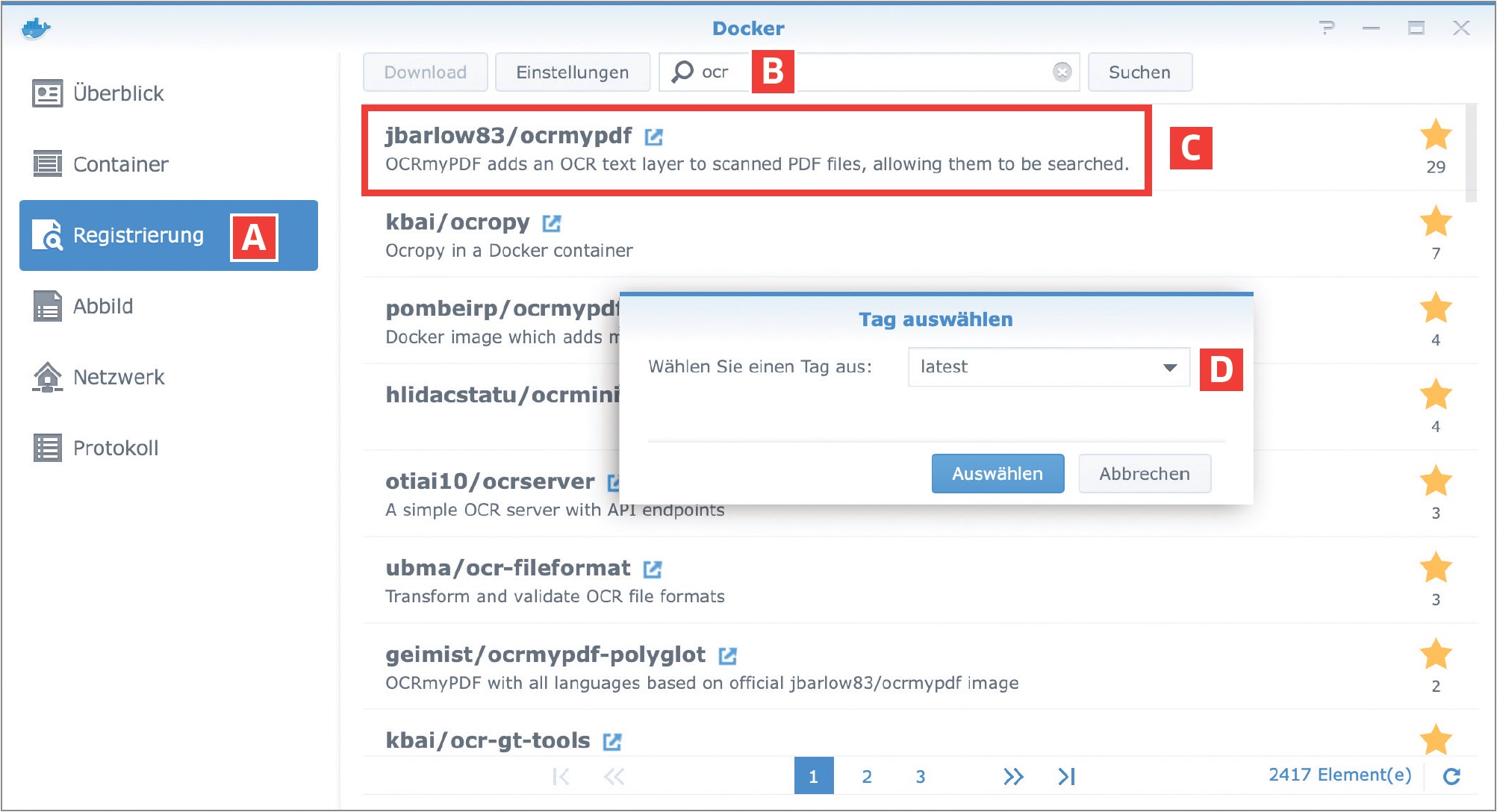This screenshot has height=812, width=1497.
Task: Start search with Suchen button
Action: point(1139,72)
